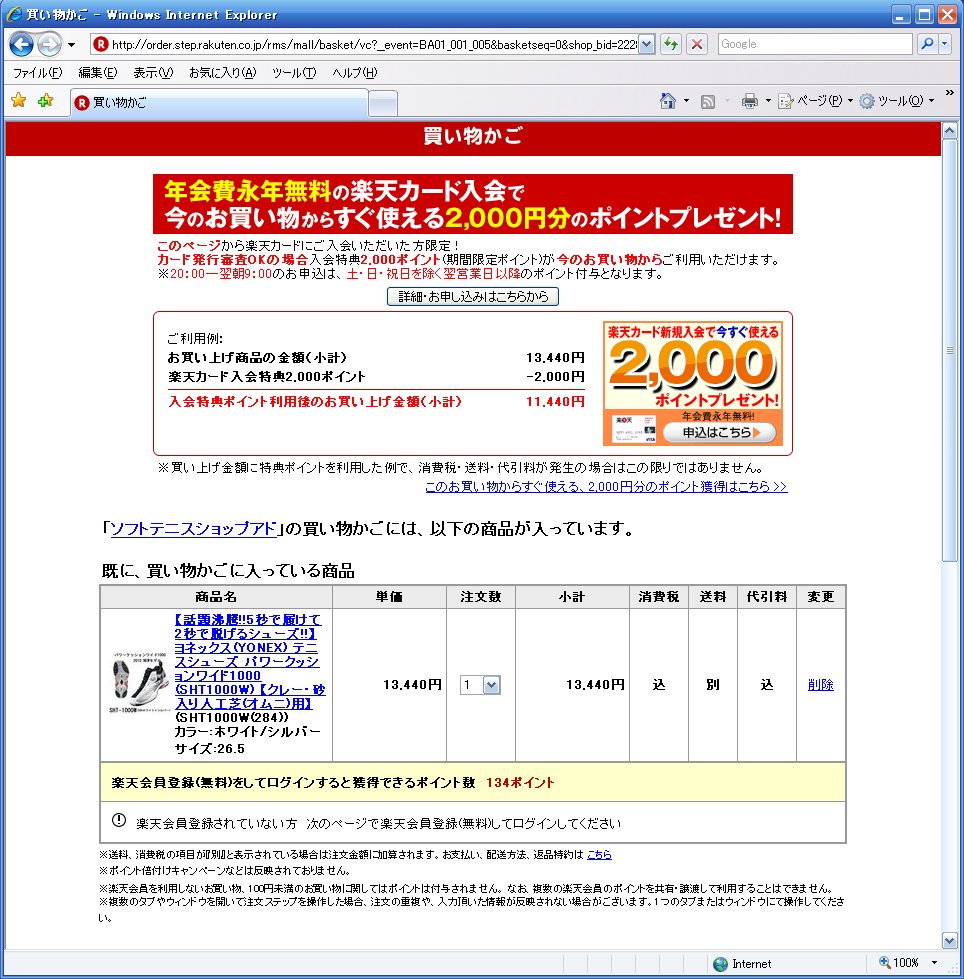
Task: Select the 11,440円 total amount text
Action: (x=555, y=401)
